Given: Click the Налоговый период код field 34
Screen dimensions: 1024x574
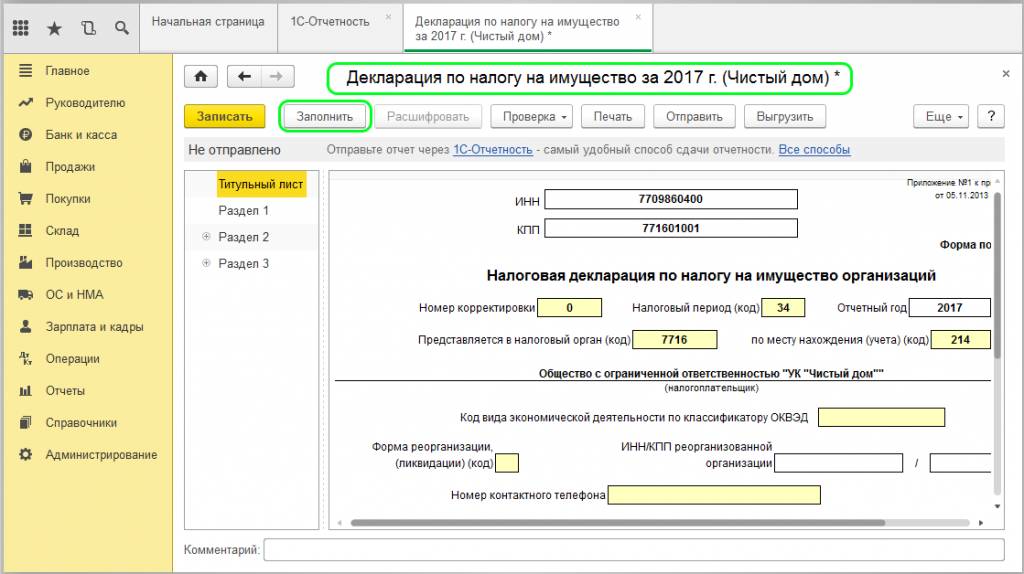Looking at the screenshot, I should pyautogui.click(x=783, y=308).
